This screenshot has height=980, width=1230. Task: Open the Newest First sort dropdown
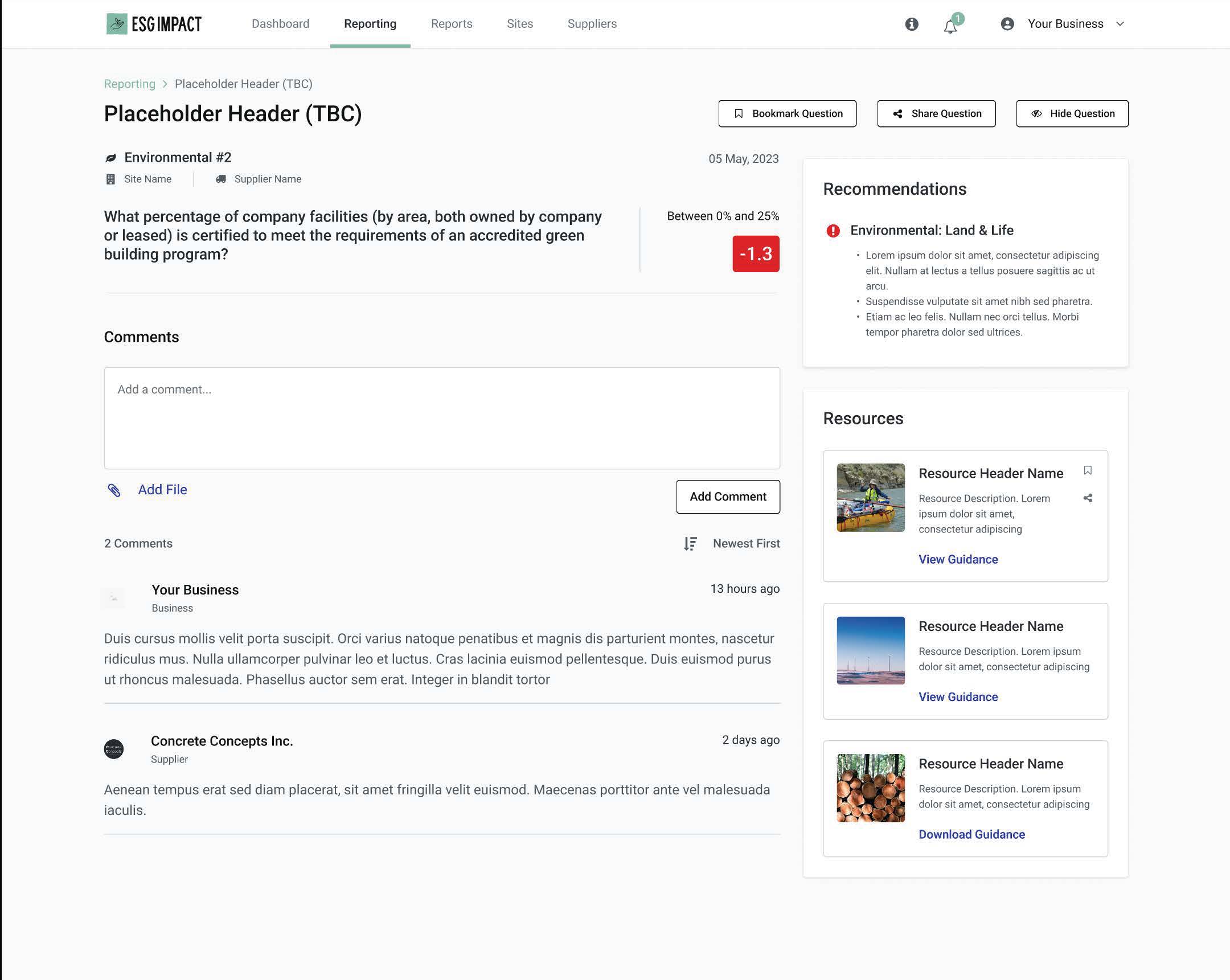[x=745, y=544]
